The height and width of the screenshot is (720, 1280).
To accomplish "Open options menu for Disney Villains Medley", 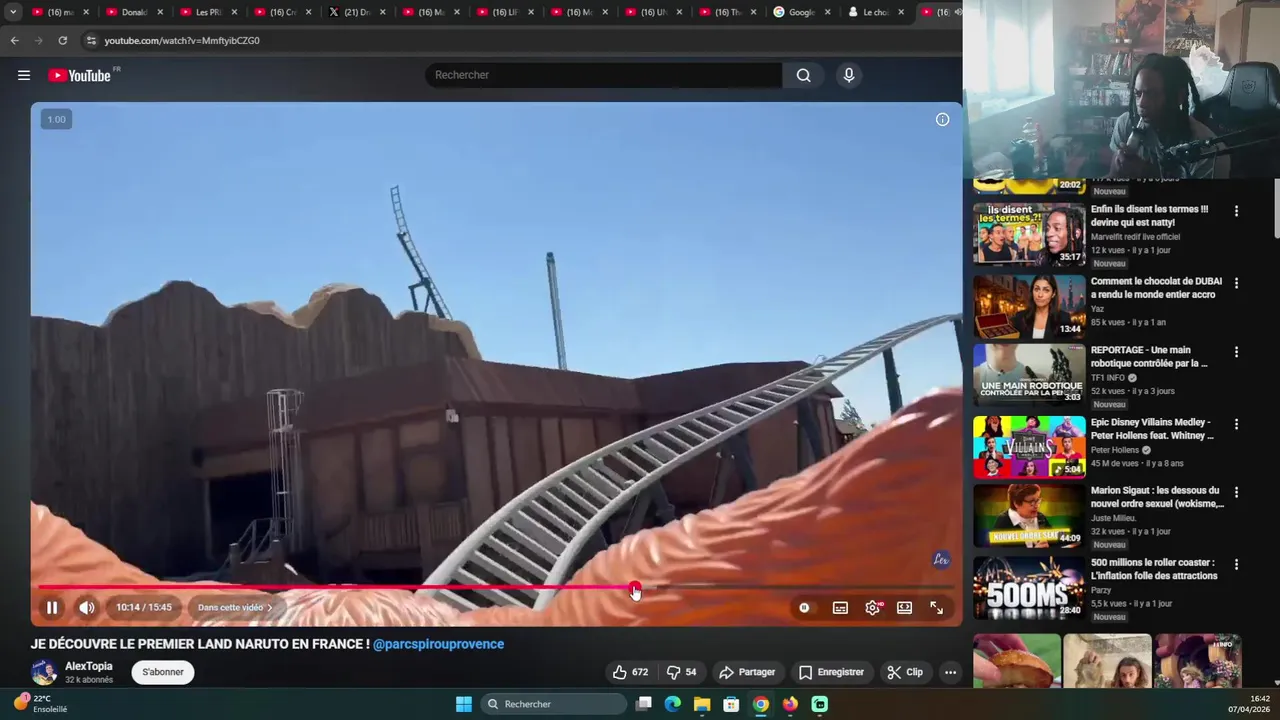I will click(1236, 424).
